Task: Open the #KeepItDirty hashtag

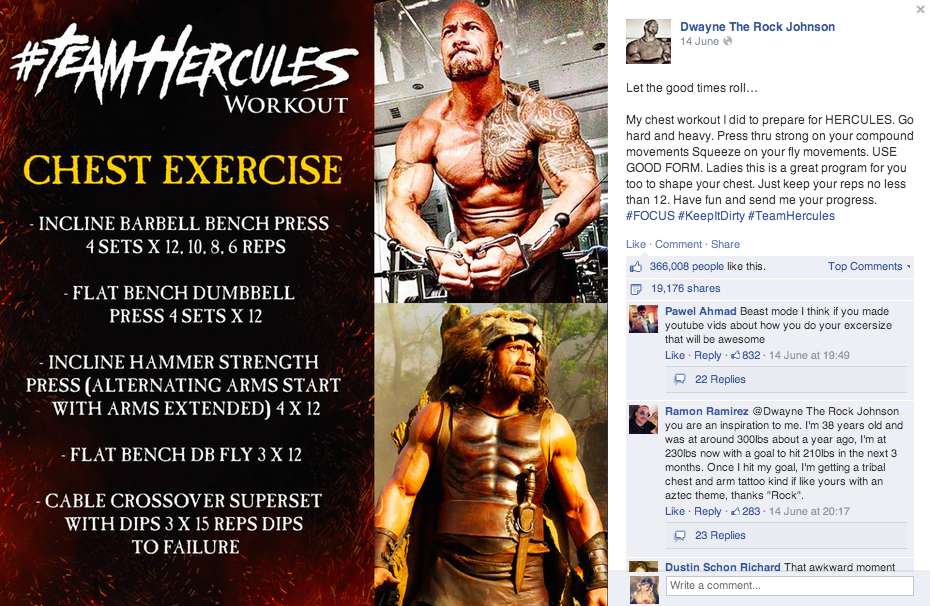Action: click(711, 216)
